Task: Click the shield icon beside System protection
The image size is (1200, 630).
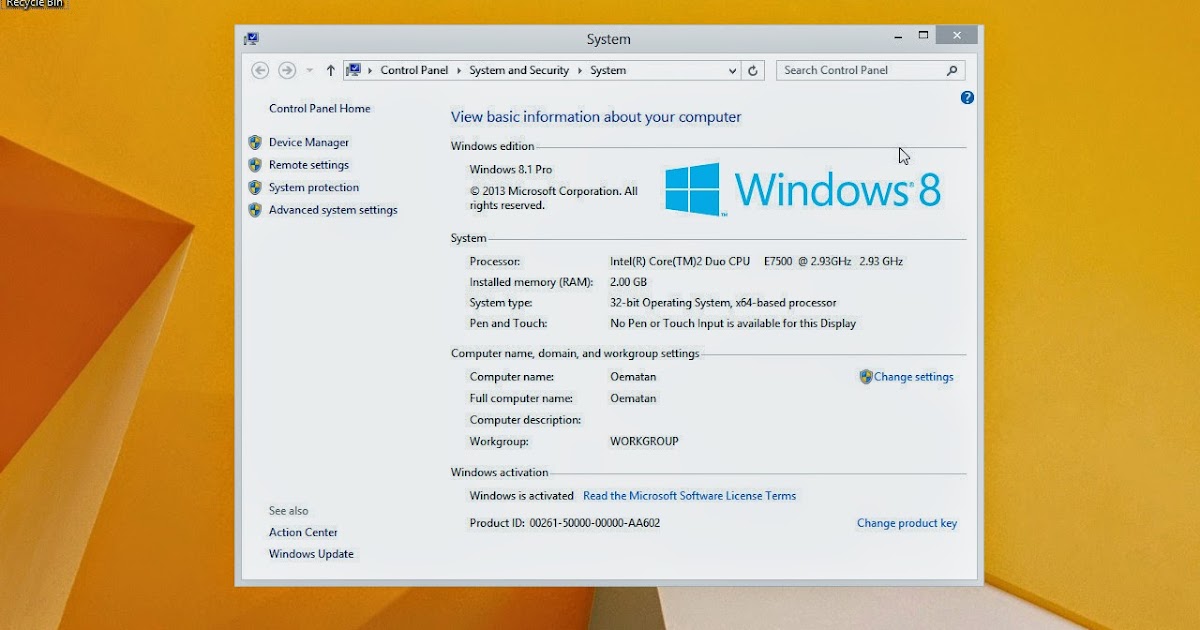Action: [255, 187]
